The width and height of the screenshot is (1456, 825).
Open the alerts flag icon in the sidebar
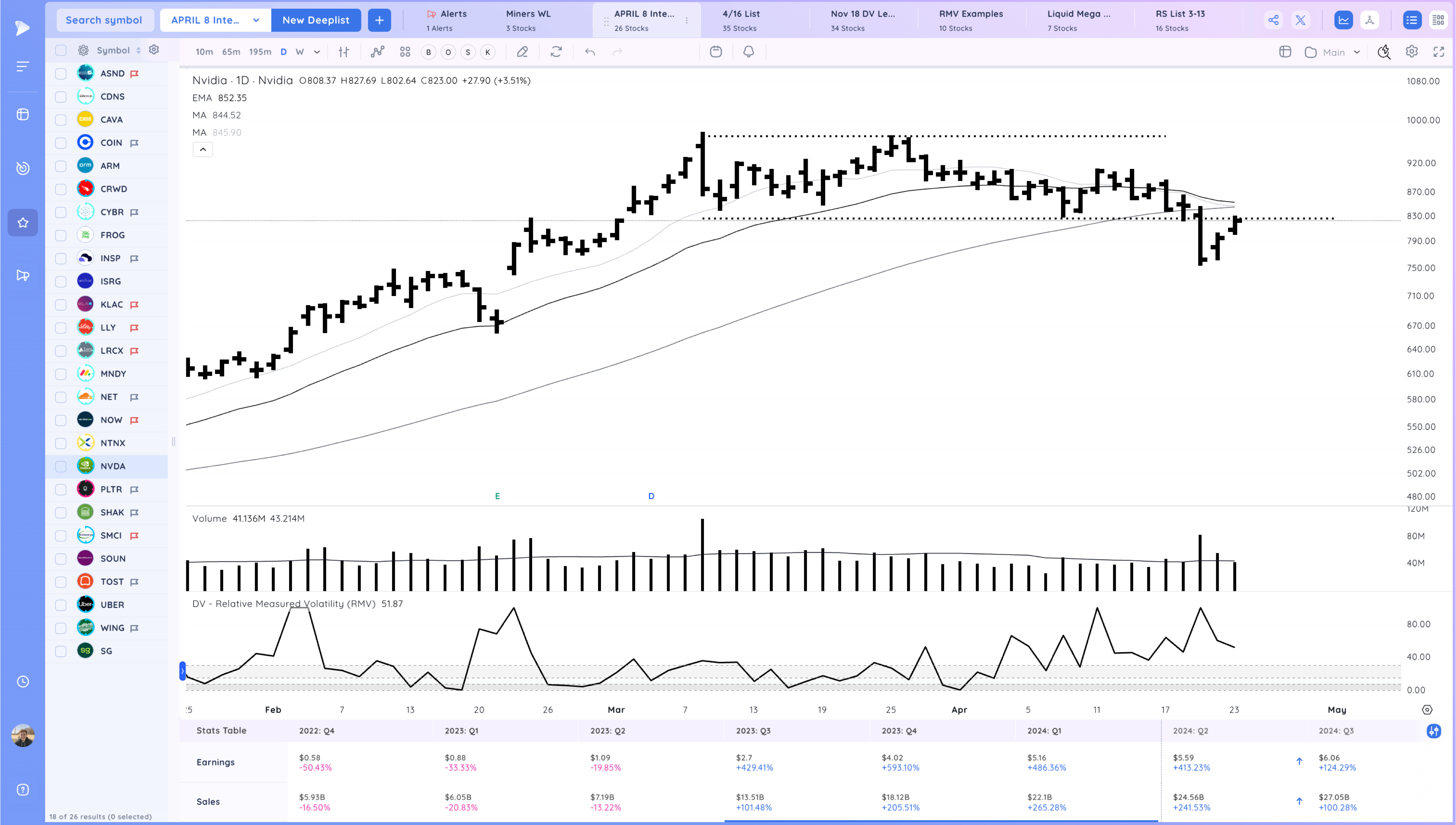(x=23, y=275)
